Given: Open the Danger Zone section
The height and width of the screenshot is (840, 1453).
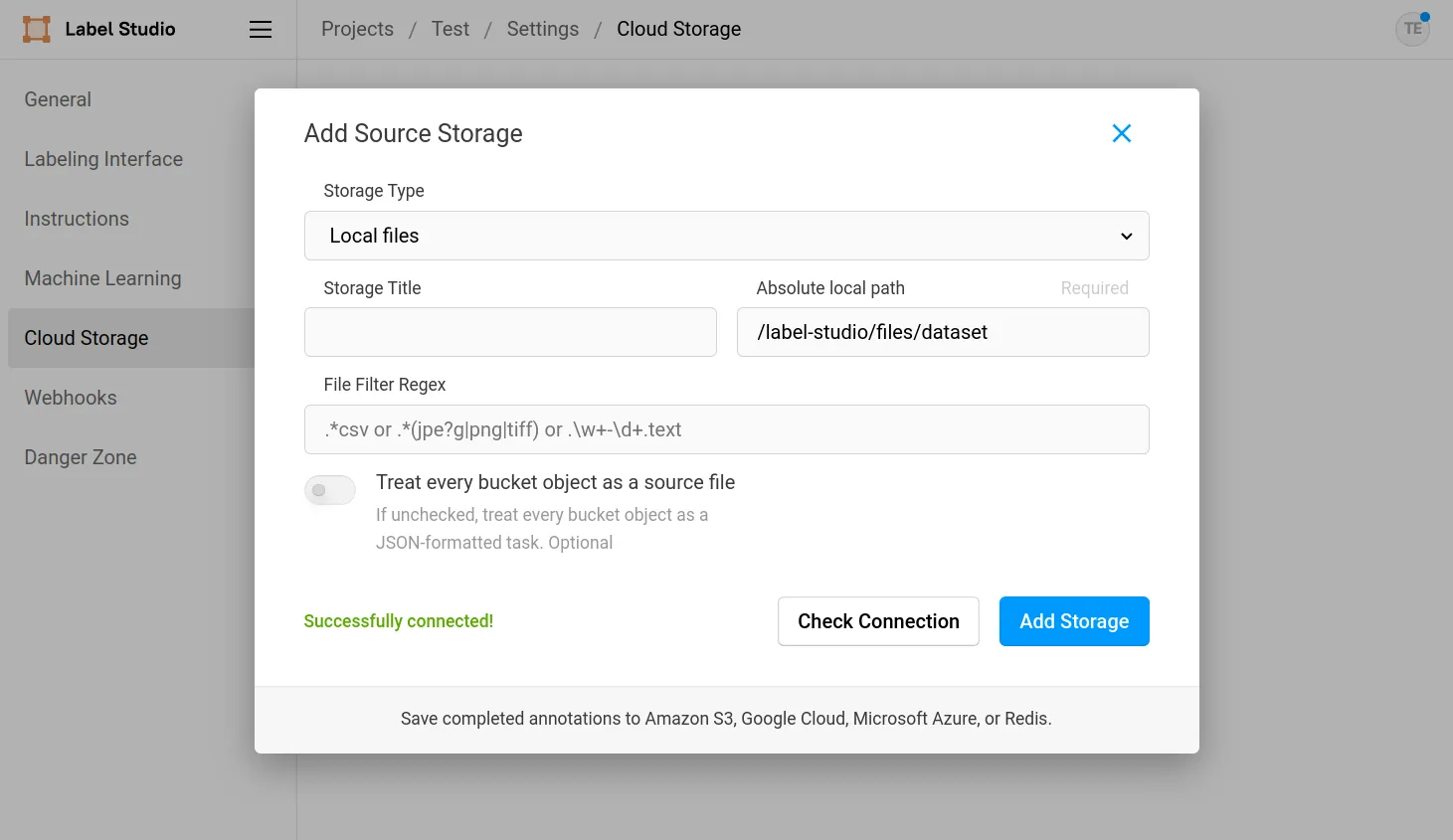Looking at the screenshot, I should tap(80, 457).
